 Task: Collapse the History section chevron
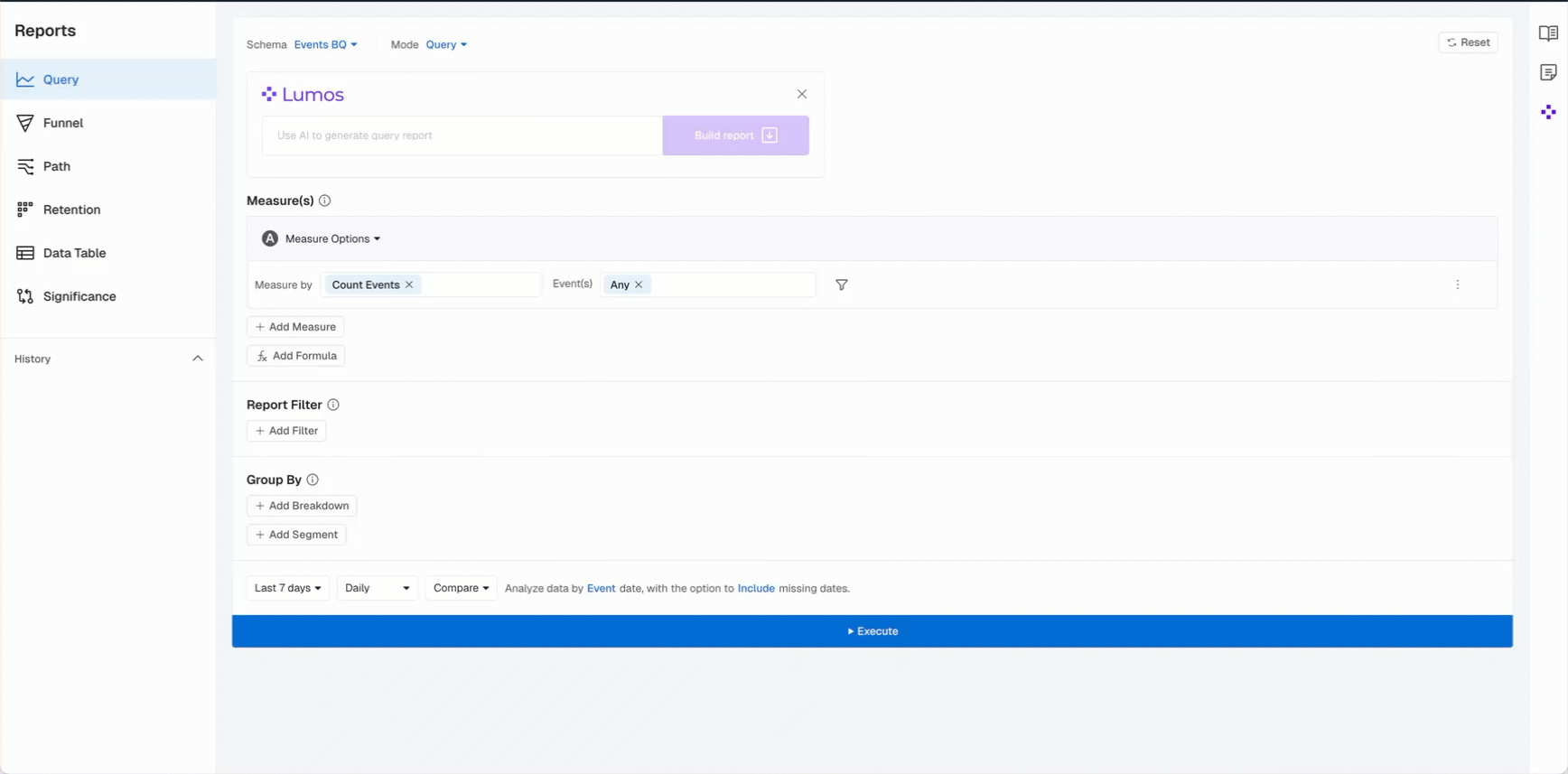coord(198,359)
